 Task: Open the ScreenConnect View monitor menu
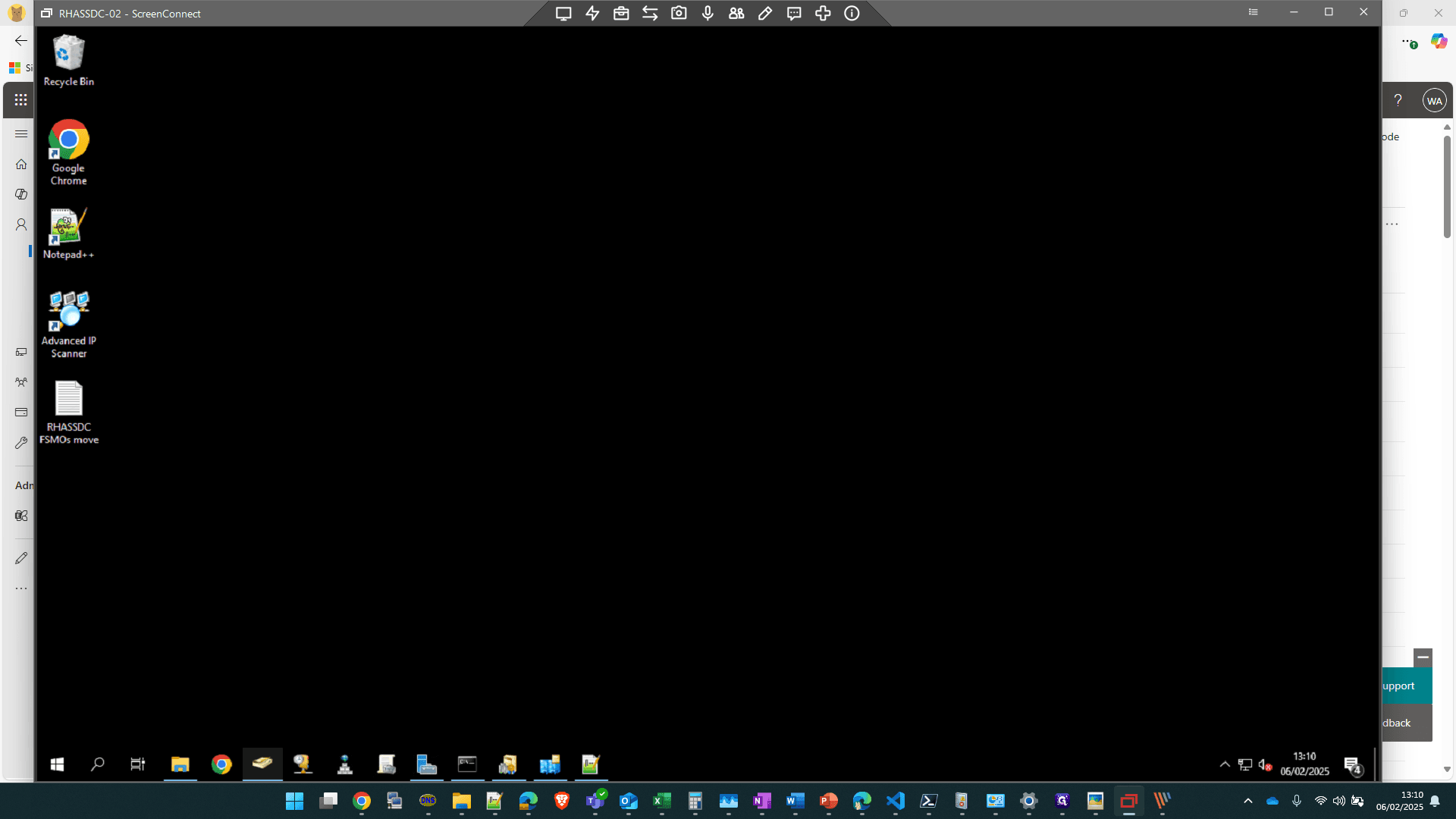(x=563, y=14)
